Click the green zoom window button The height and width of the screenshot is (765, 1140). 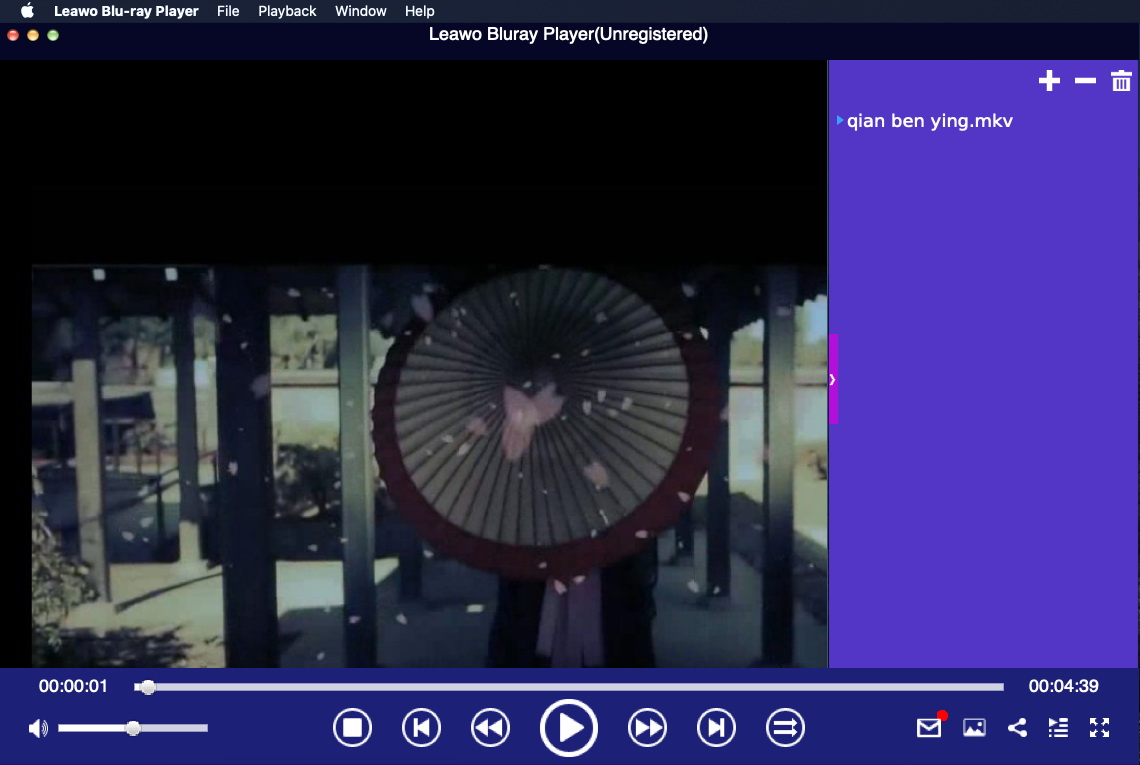pyautogui.click(x=53, y=35)
